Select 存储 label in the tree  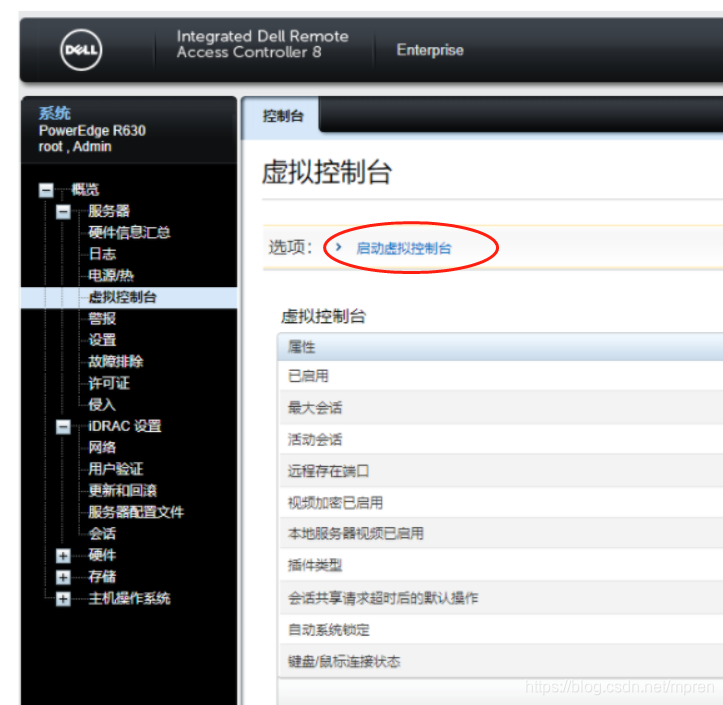(102, 577)
